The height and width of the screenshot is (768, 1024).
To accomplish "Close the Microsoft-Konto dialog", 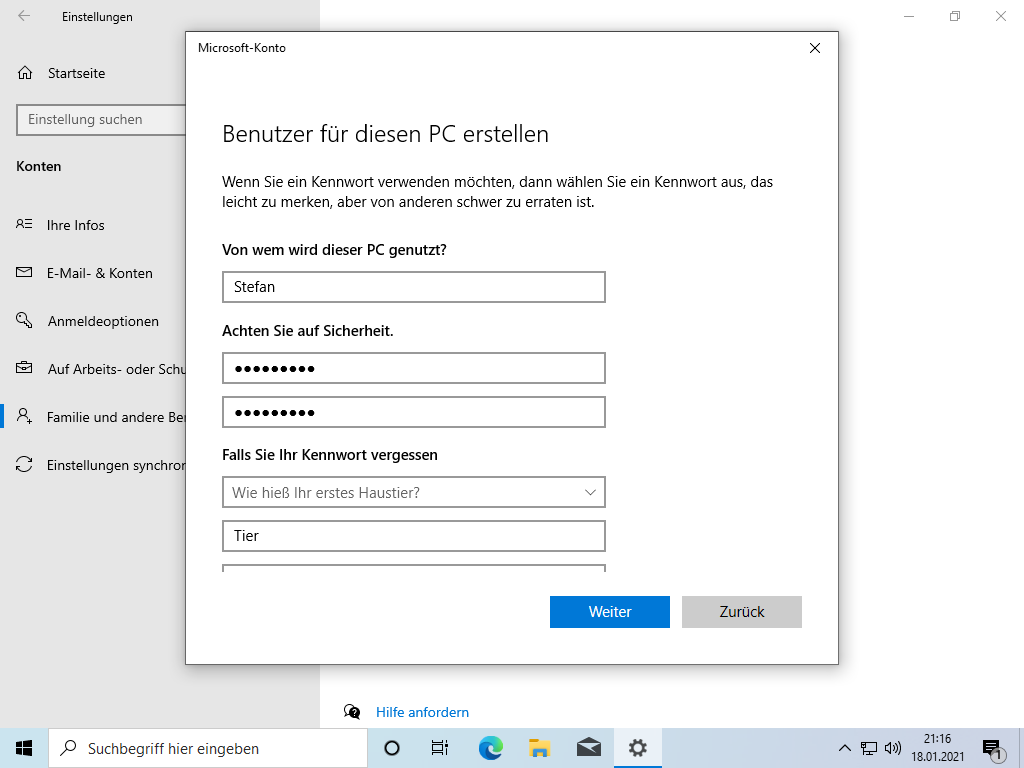I will [814, 48].
